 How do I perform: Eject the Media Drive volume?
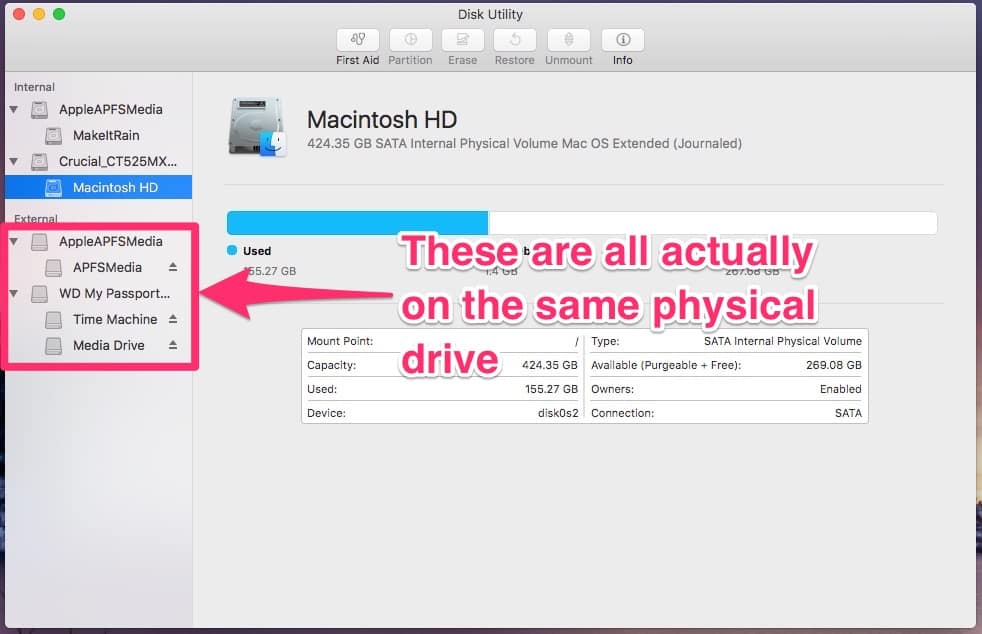coord(173,345)
